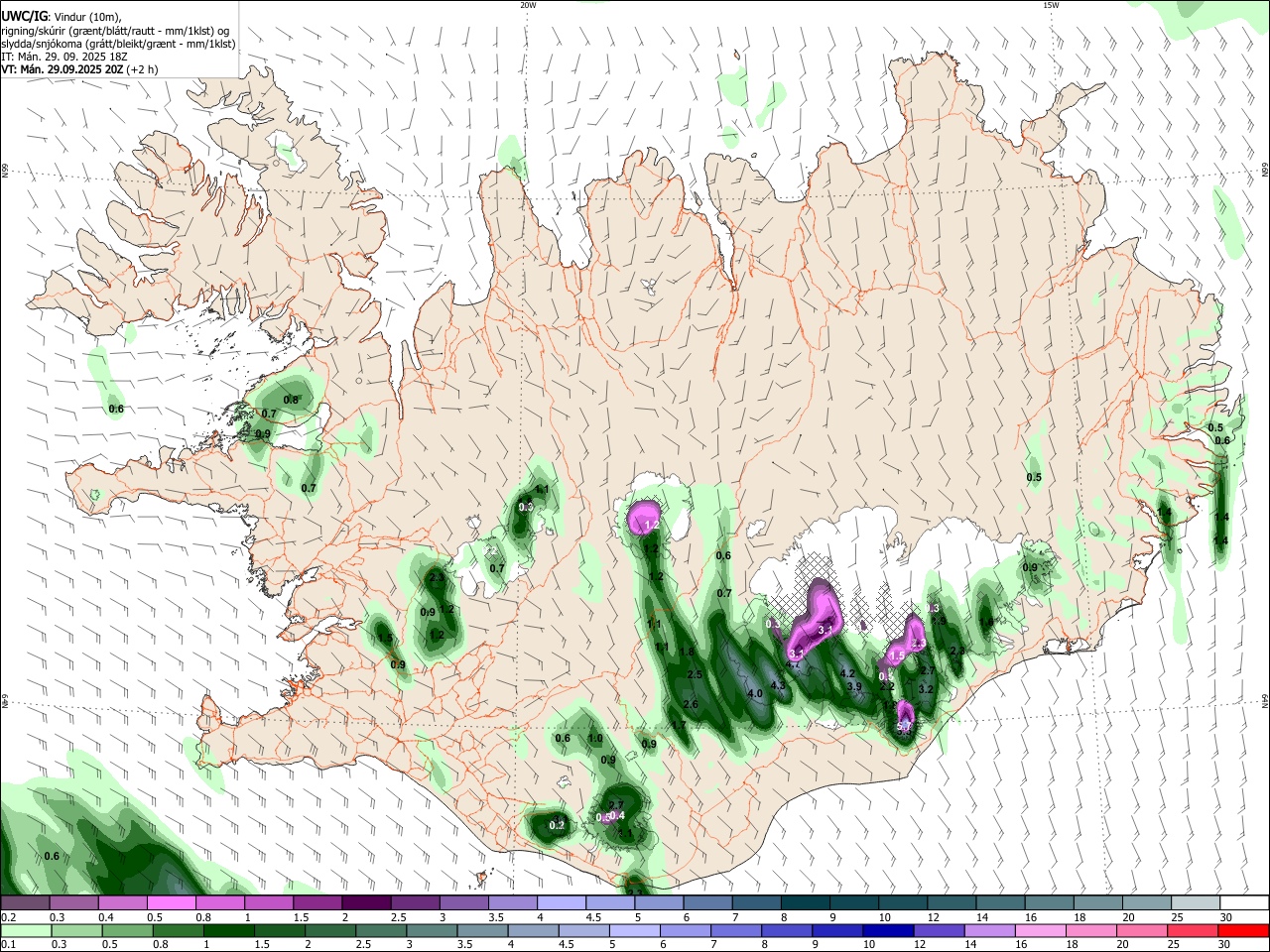The width and height of the screenshot is (1270, 952).
Task: Select the 4.3 precipitation value on the map
Action: (778, 686)
